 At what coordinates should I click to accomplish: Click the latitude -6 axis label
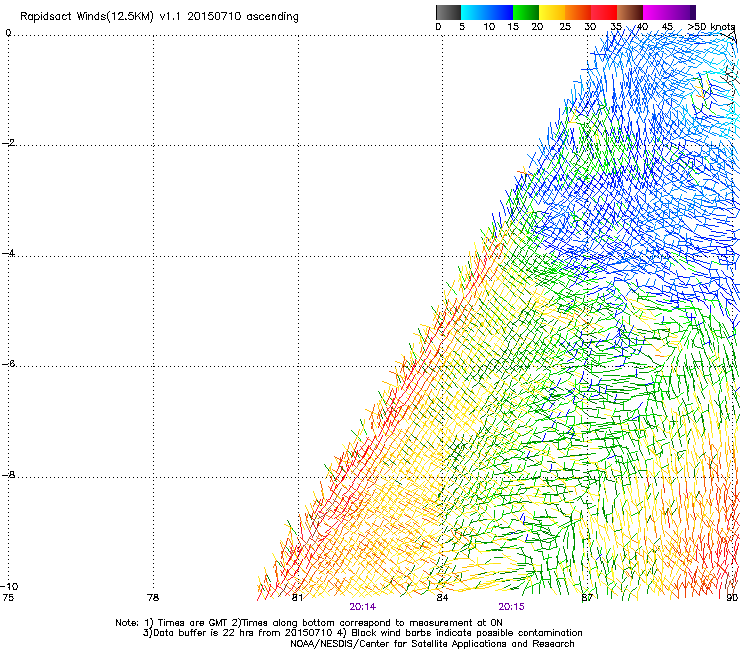click(x=8, y=364)
